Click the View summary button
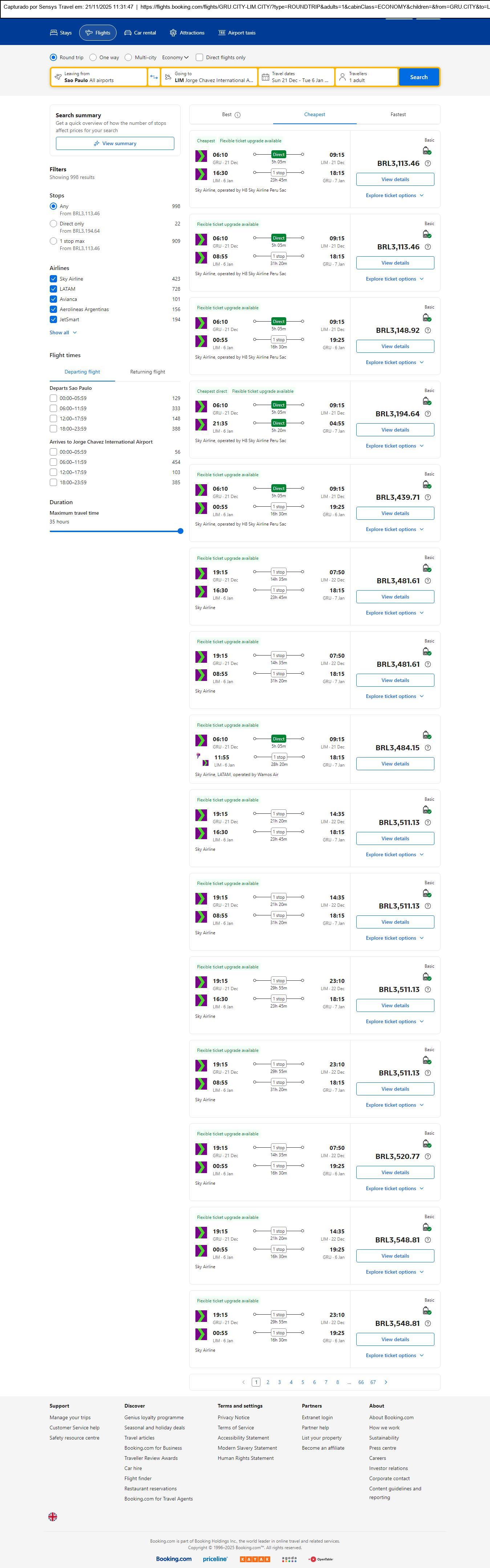Screen dimensions: 490x1568 pos(114,144)
